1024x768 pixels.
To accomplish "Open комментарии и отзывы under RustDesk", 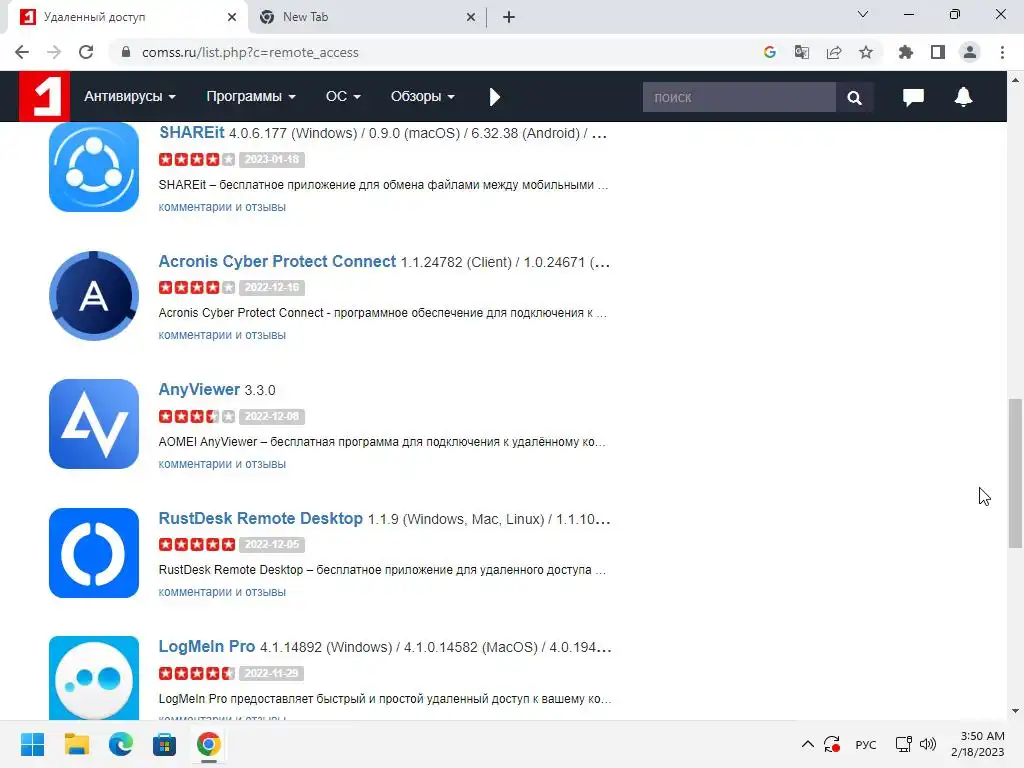I will click(x=222, y=592).
